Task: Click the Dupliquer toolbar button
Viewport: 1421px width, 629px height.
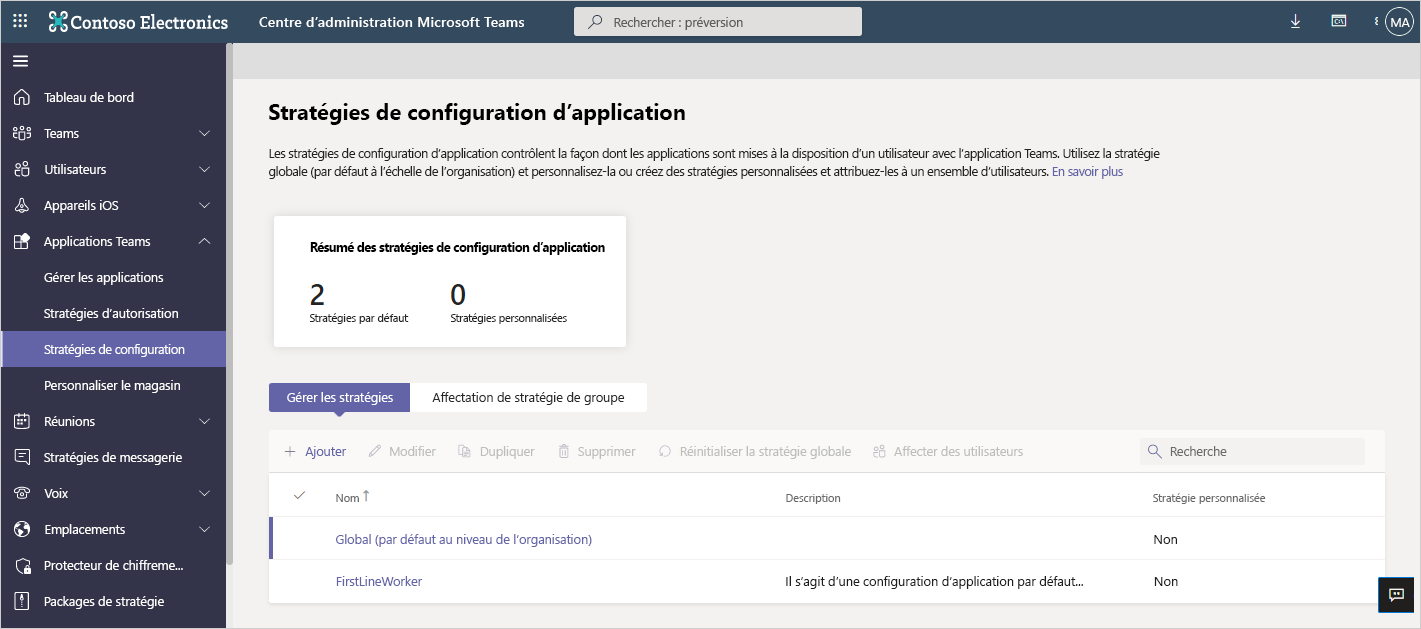Action: coord(496,451)
